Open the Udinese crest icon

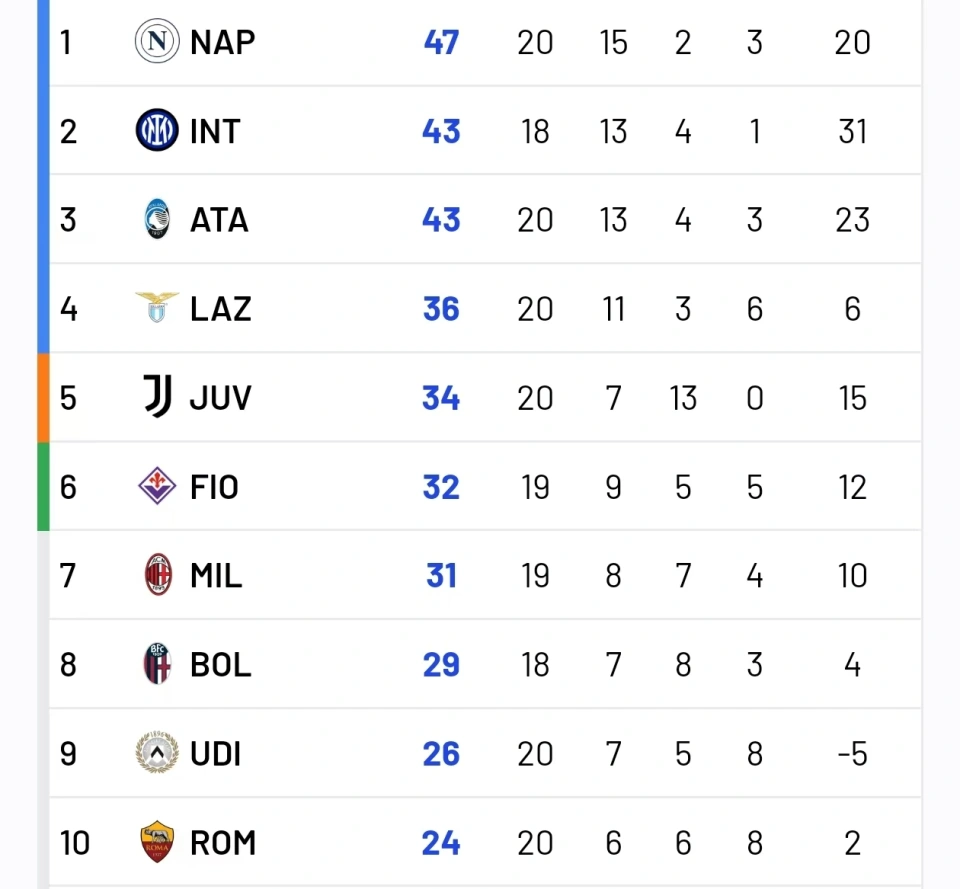tap(157, 752)
